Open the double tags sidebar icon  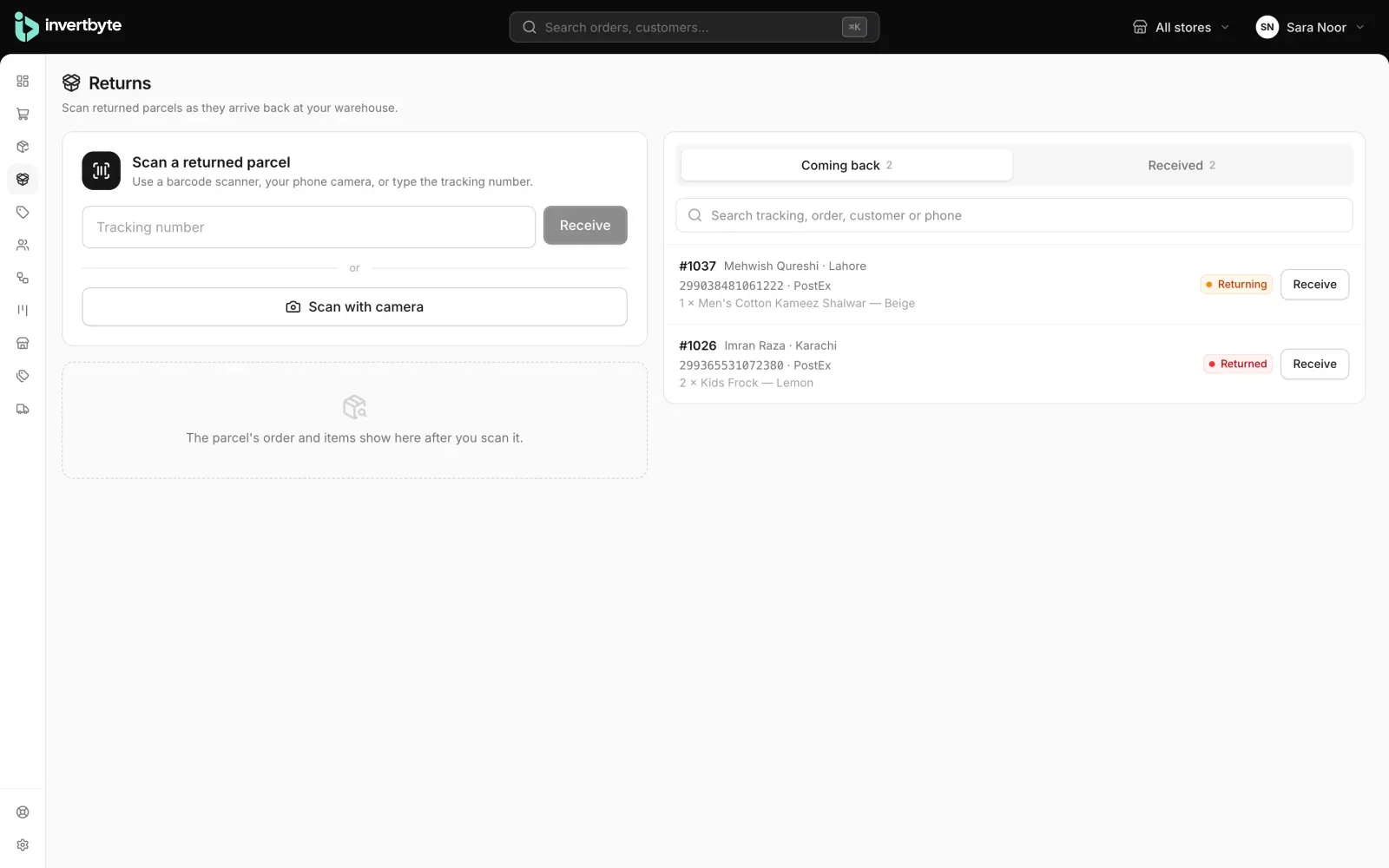tap(23, 376)
